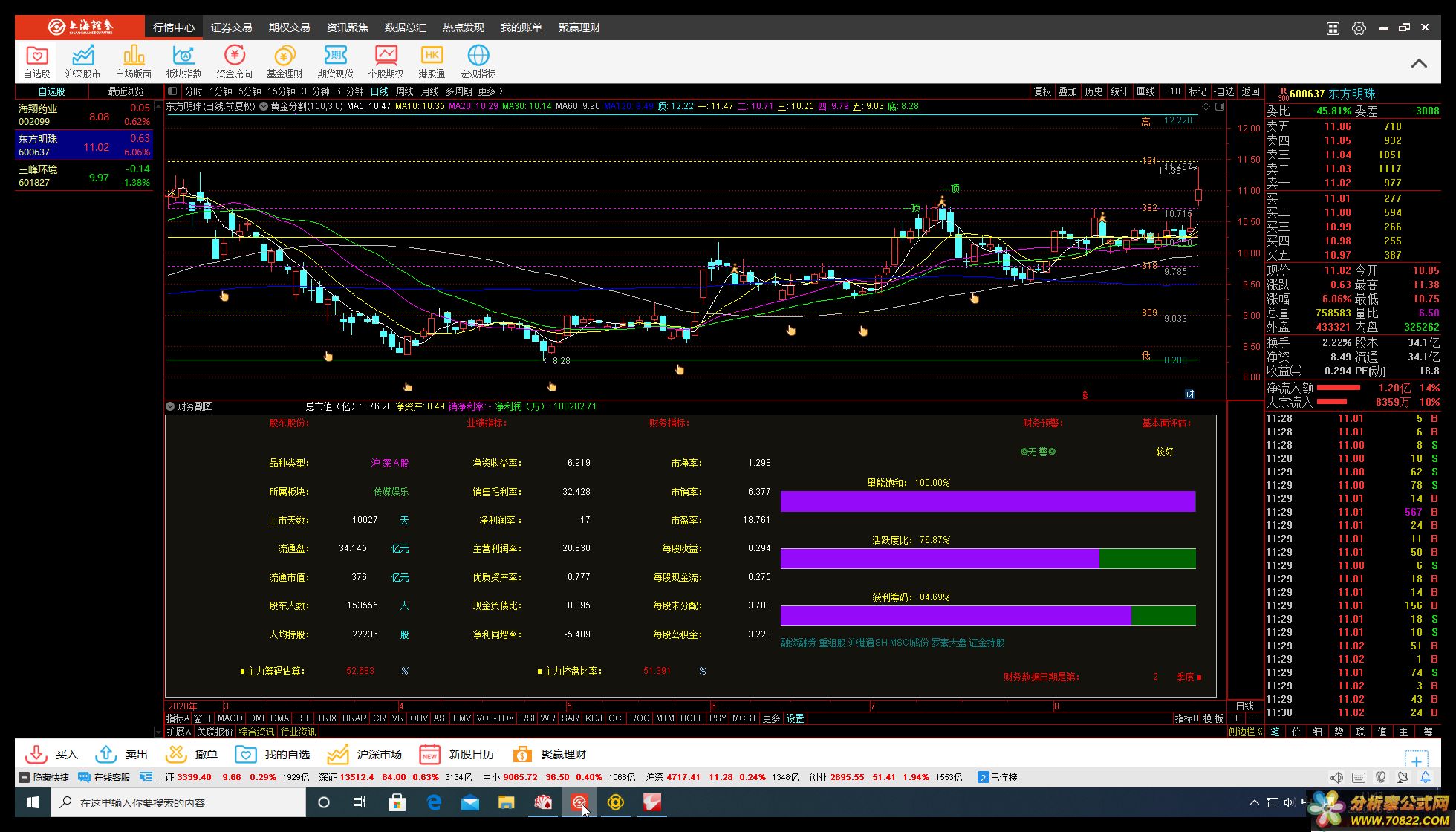This screenshot has height=832, width=1456.
Task: Open the 模板 template menu
Action: click(x=1213, y=718)
